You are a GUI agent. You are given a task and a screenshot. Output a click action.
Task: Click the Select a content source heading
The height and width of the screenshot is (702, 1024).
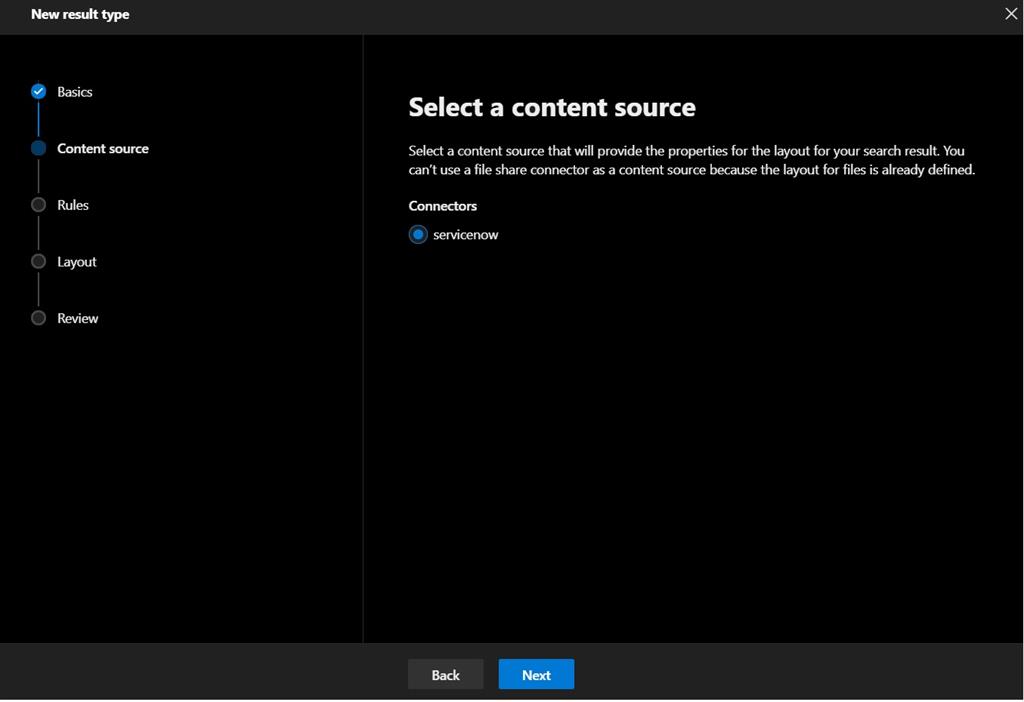[553, 106]
